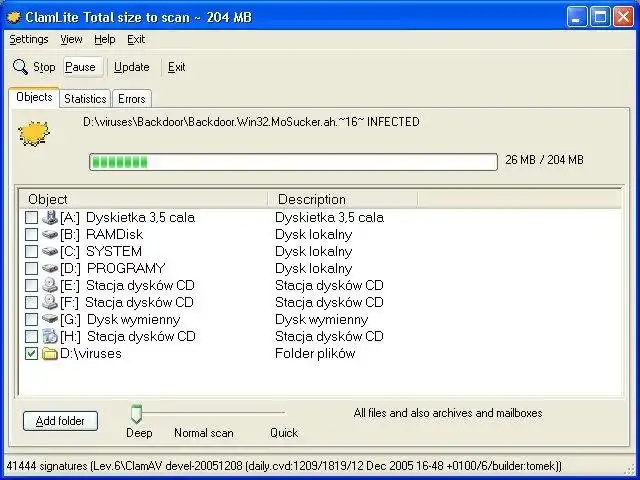Image resolution: width=640 pixels, height=480 pixels.
Task: Select the [G:] Dysk wymienny row name
Action: pos(120,320)
